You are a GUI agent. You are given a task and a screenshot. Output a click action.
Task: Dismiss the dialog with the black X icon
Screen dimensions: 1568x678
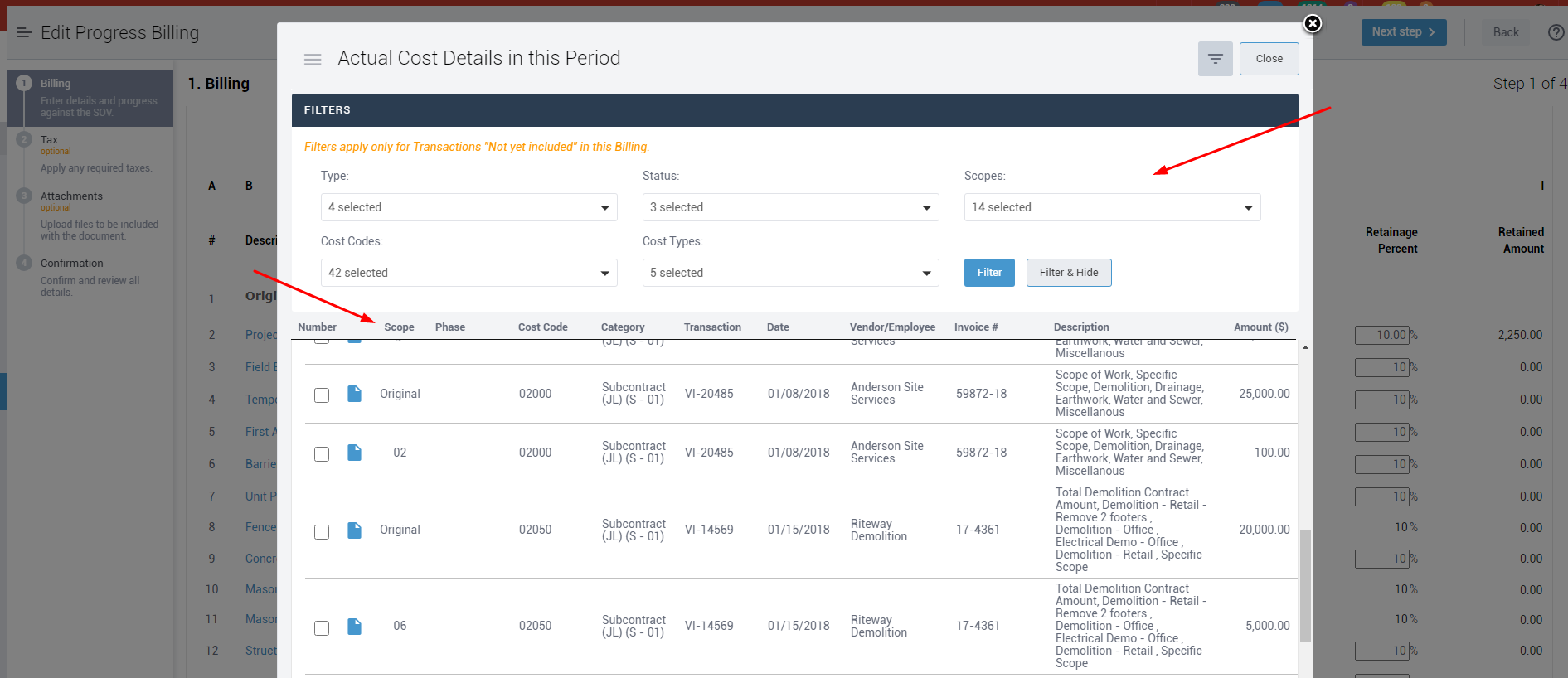(1312, 23)
